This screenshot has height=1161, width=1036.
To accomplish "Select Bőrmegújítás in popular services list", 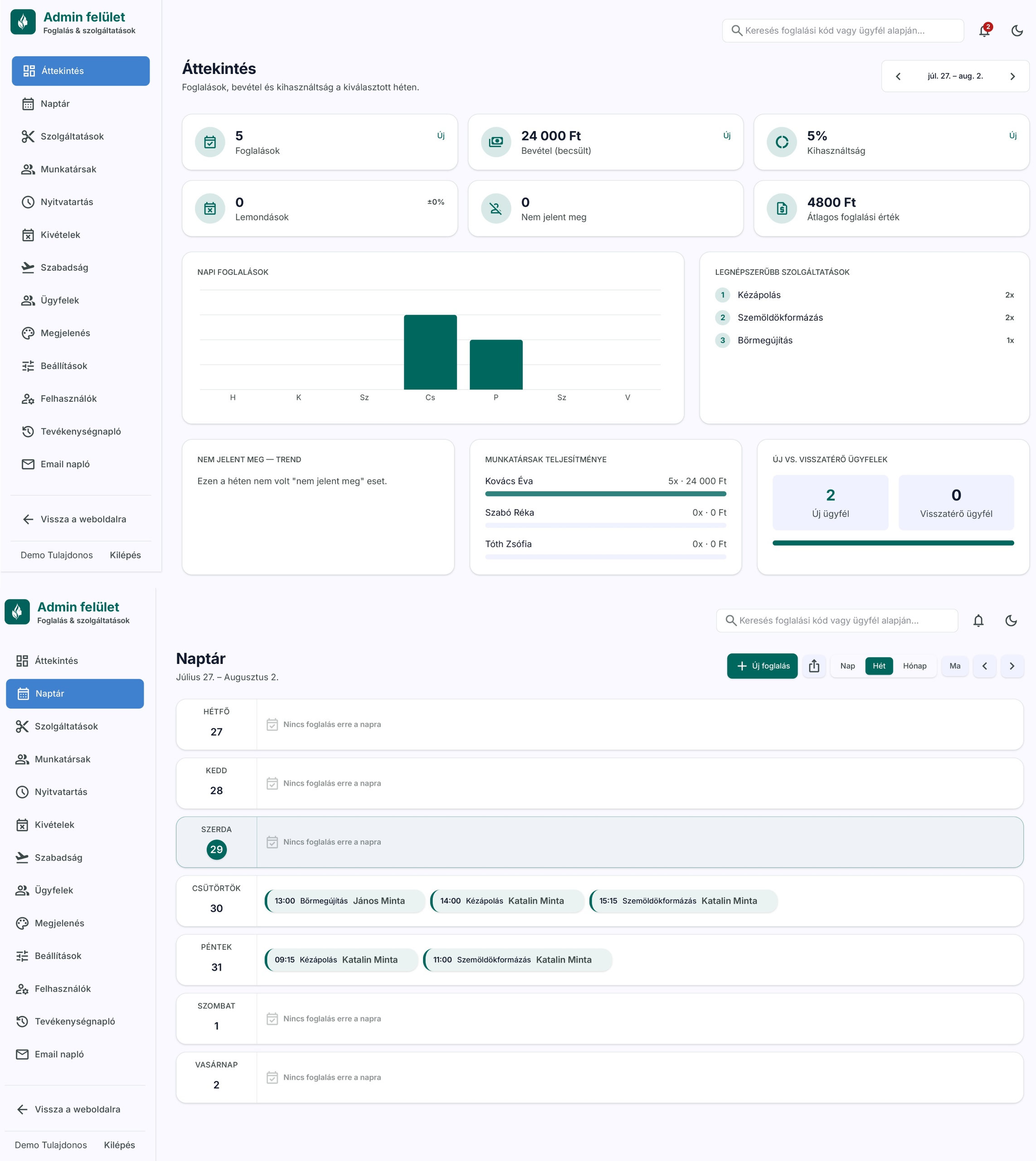I will click(865, 341).
